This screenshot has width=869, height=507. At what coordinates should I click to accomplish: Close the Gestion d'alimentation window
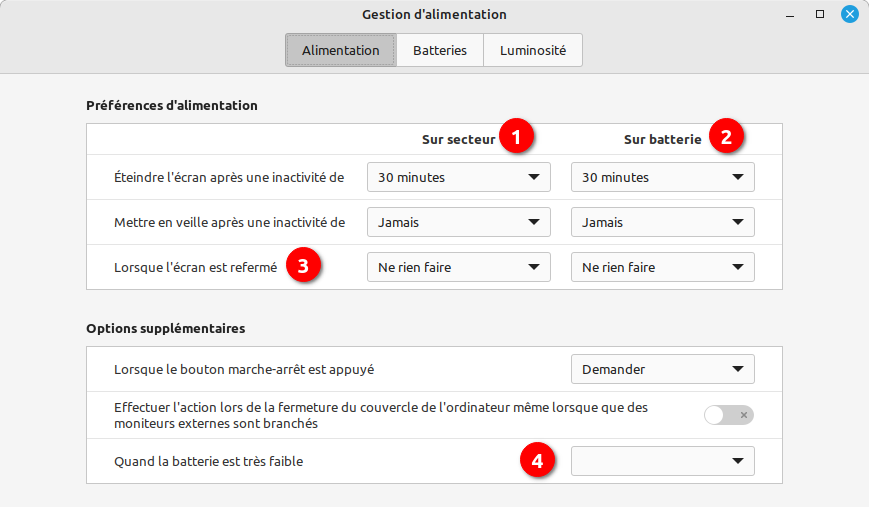tap(849, 14)
